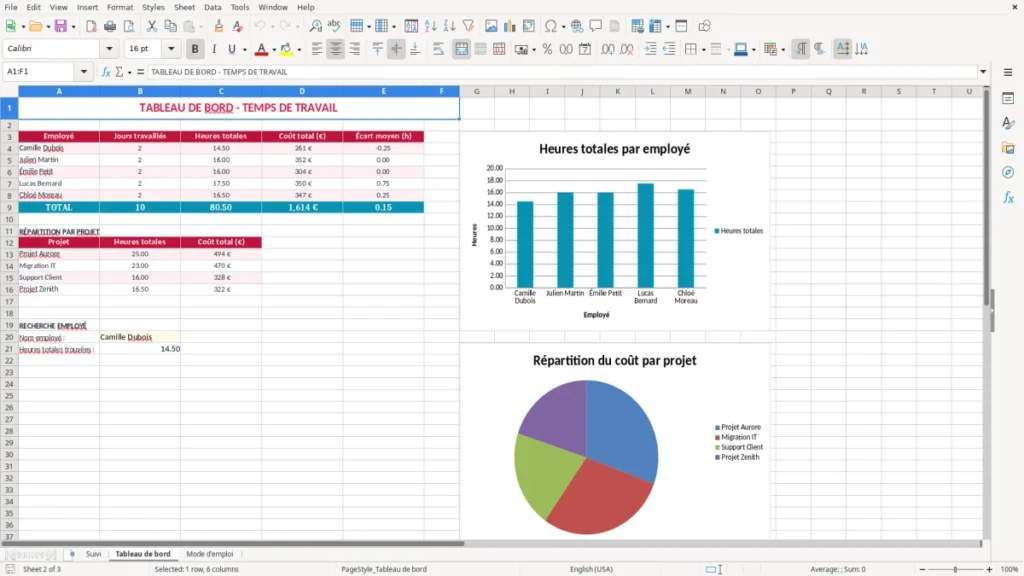
Task: Export directly as PDF
Action: (x=91, y=26)
